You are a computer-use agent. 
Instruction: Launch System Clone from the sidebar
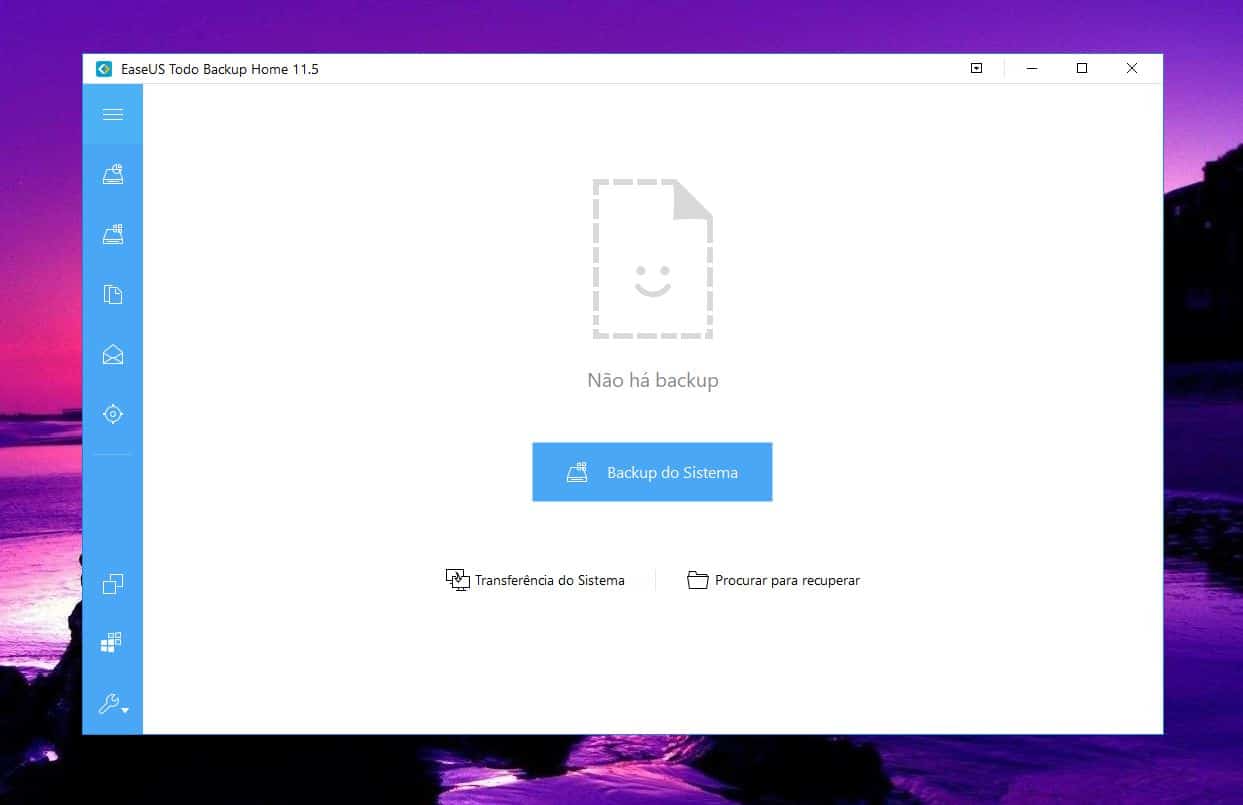pos(113,642)
